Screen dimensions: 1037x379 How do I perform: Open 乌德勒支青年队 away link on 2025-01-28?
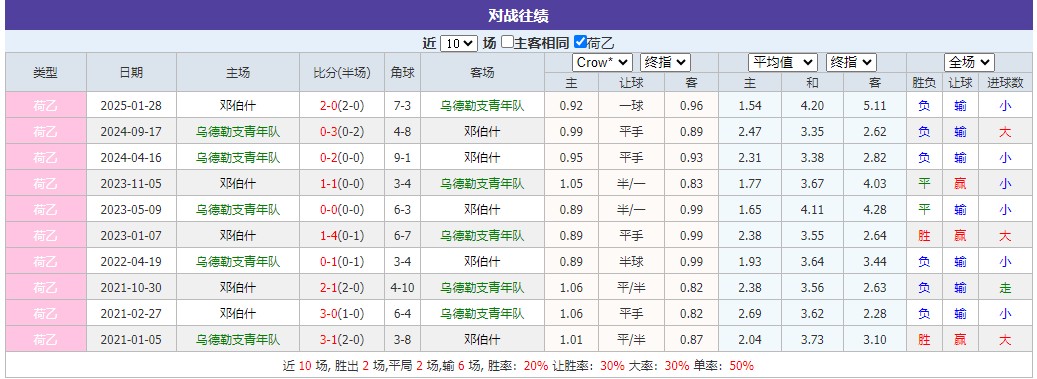click(482, 105)
